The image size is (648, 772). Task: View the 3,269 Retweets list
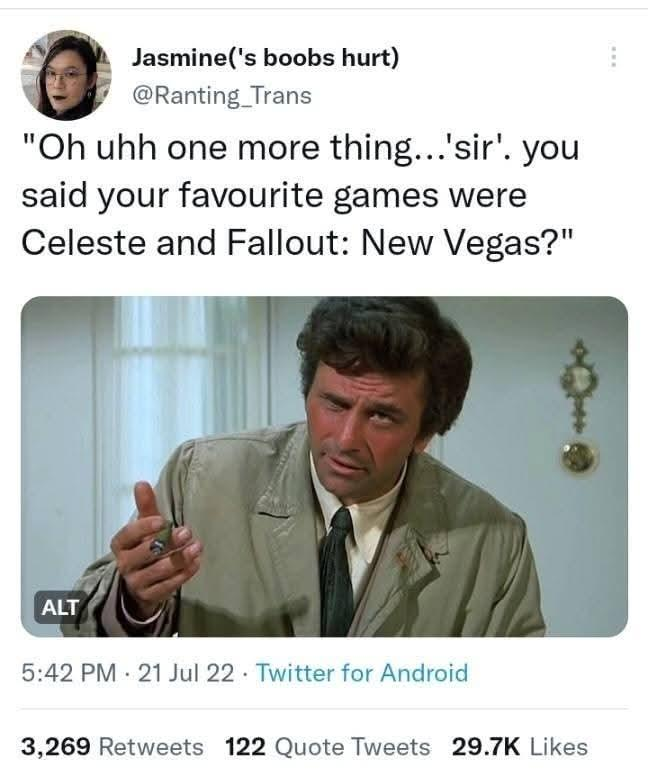[112, 746]
